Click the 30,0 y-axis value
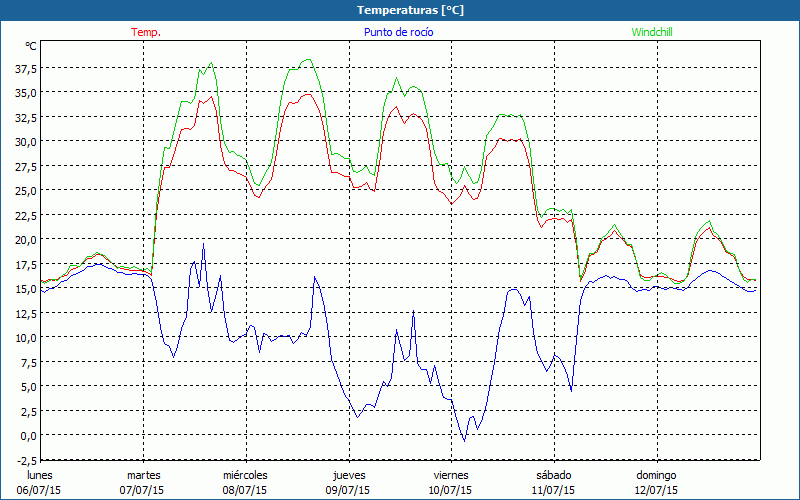The image size is (800, 500). 25,142
